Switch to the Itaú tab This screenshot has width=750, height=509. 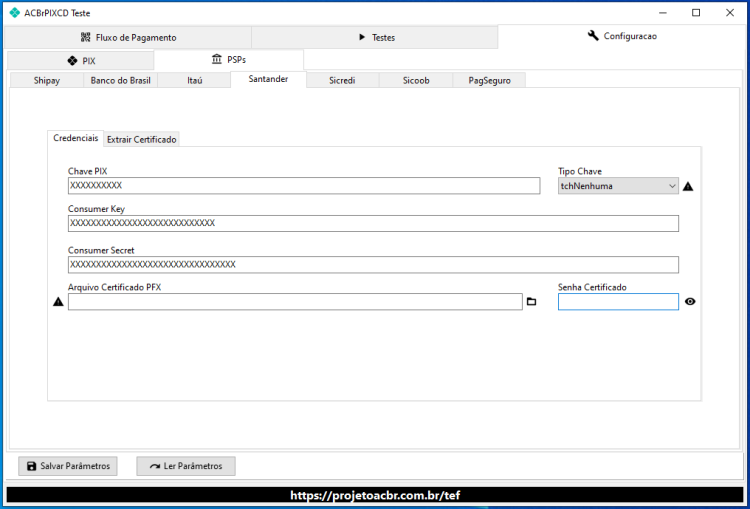click(194, 80)
